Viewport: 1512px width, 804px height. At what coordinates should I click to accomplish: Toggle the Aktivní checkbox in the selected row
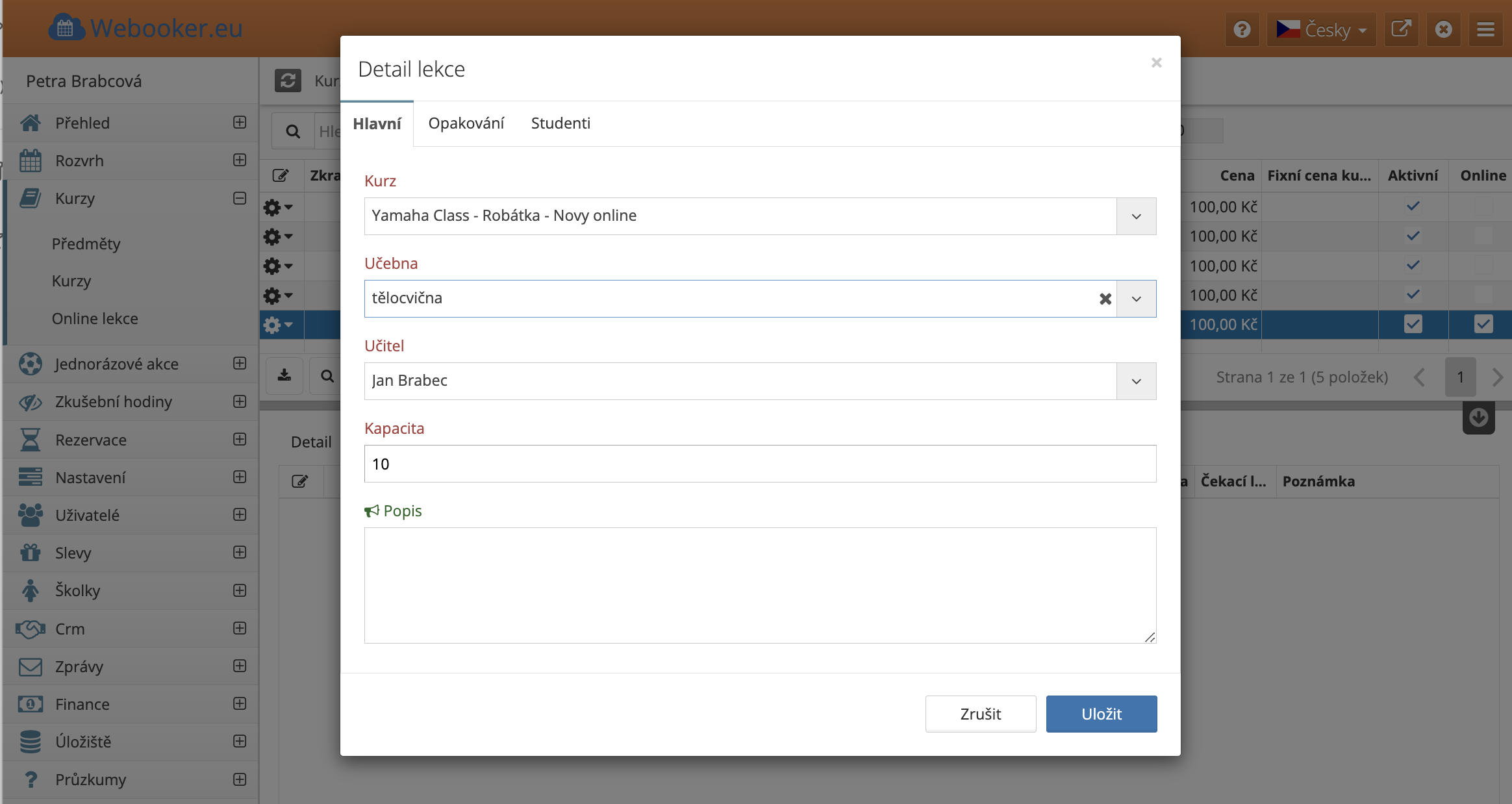[1413, 324]
